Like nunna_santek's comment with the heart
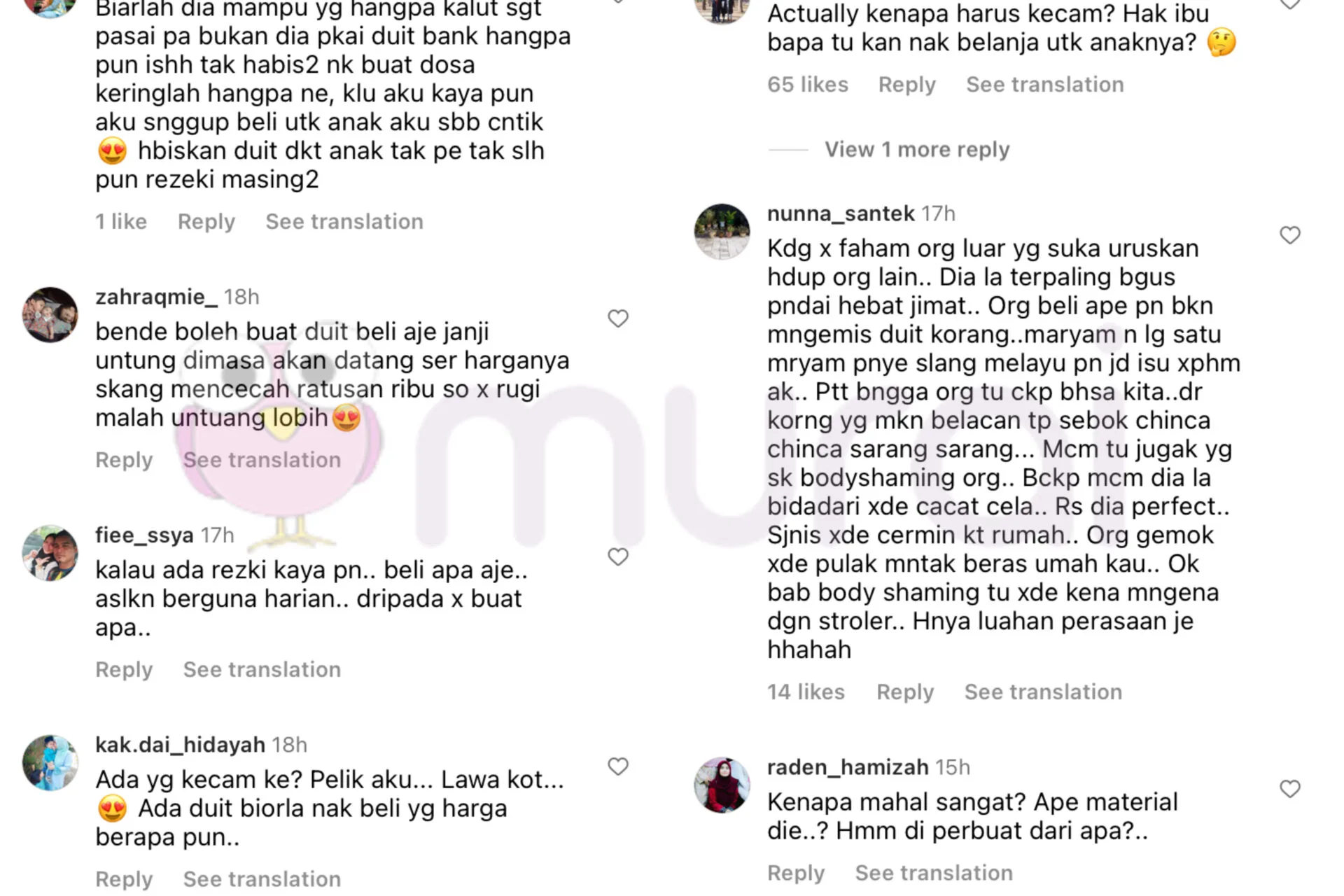This screenshot has height=896, width=1344. [1289, 235]
